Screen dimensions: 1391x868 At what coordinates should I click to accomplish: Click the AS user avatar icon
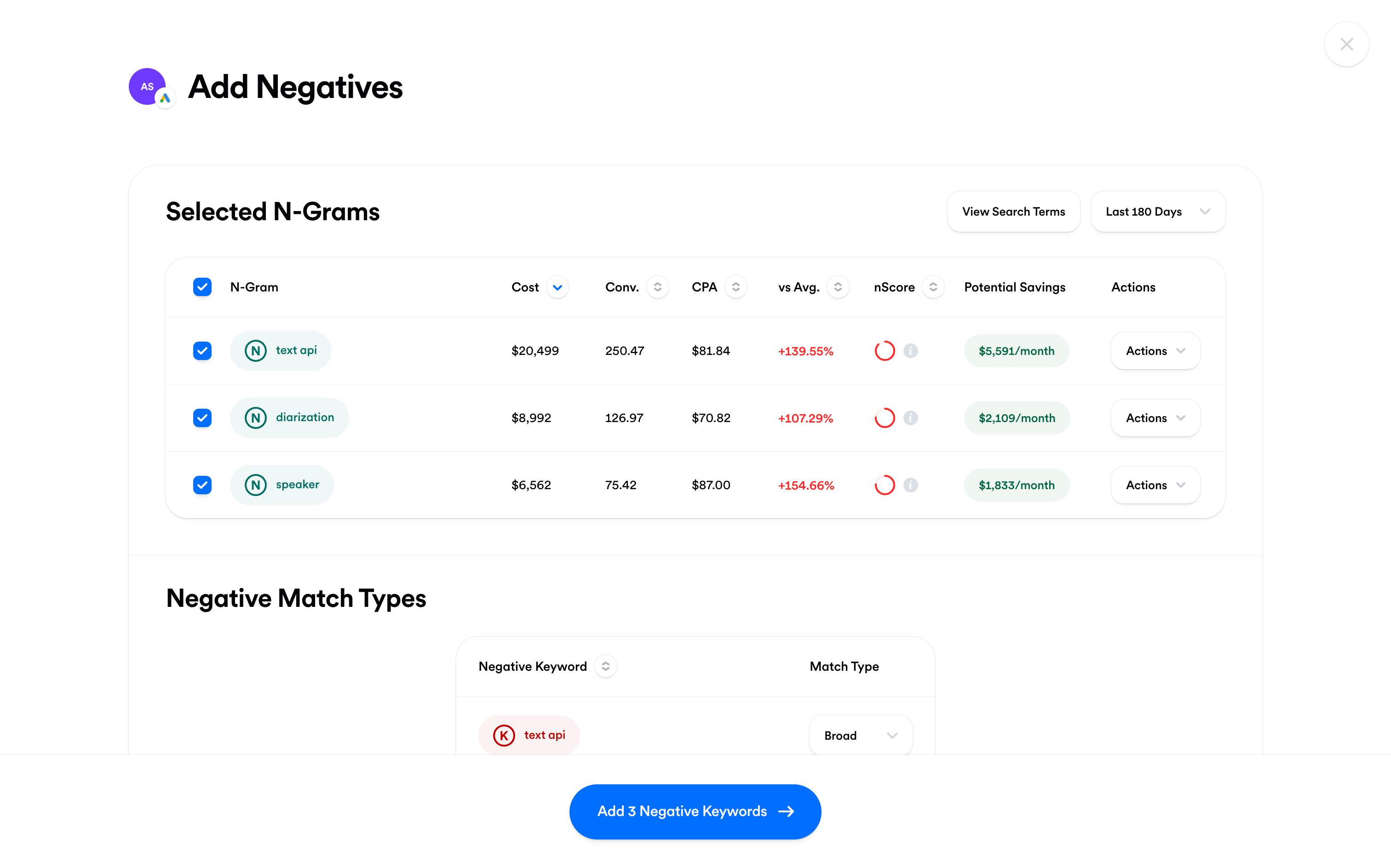147,86
